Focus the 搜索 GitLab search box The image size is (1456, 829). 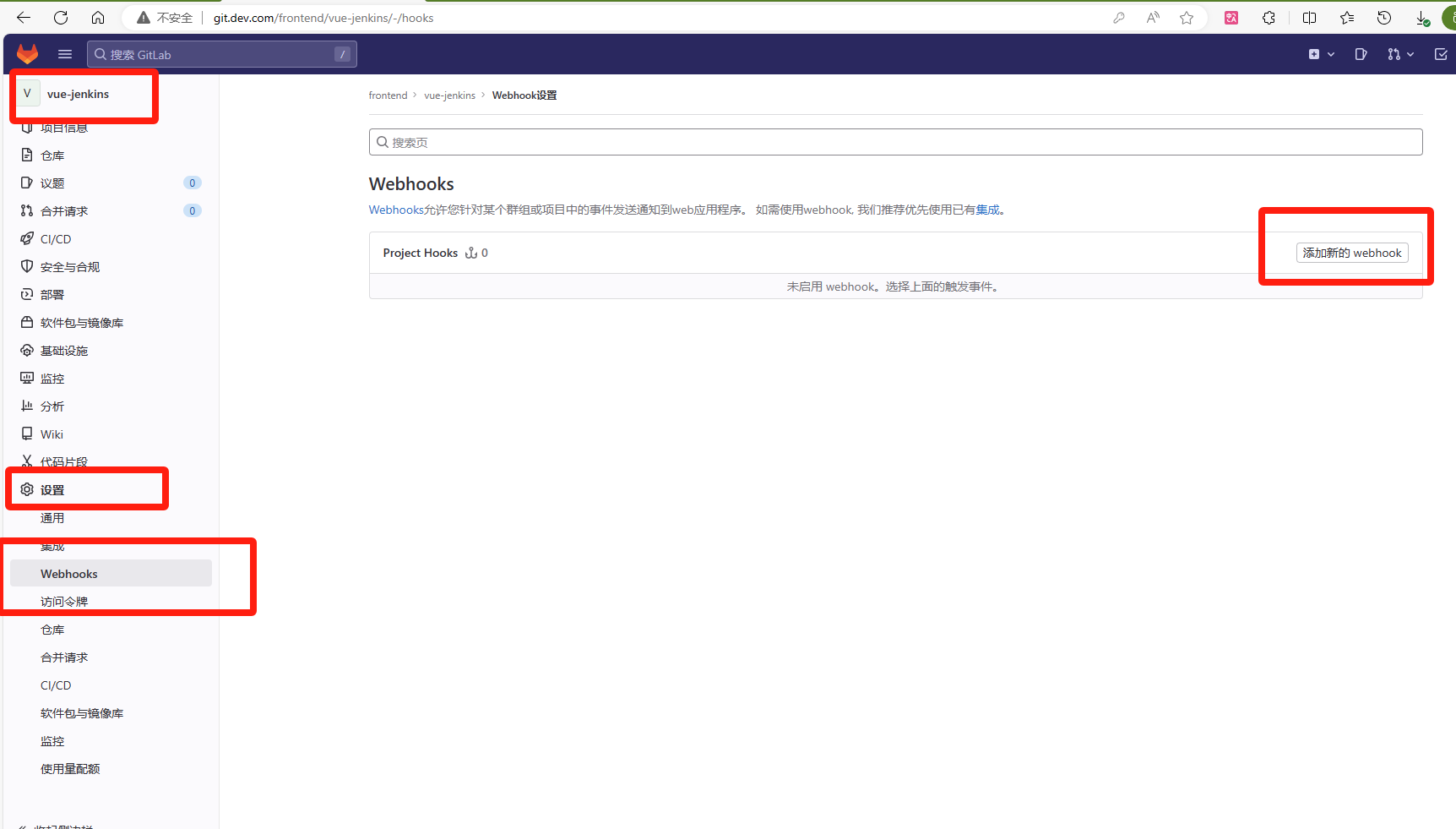(222, 54)
